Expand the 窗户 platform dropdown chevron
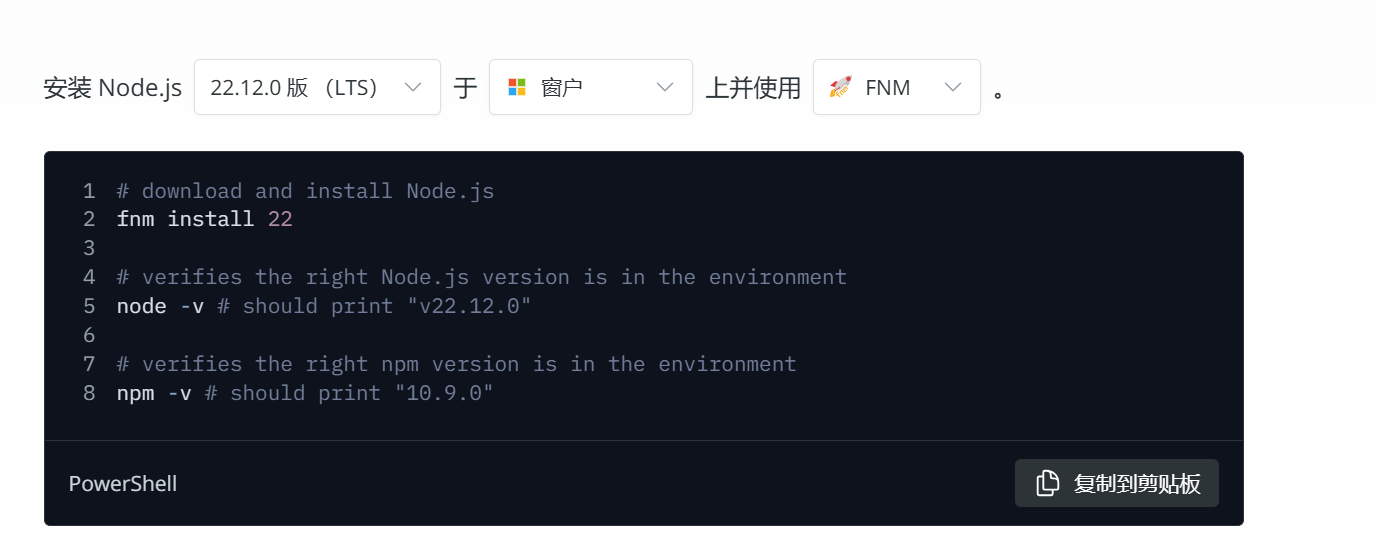This screenshot has width=1377, height=536. pos(665,87)
